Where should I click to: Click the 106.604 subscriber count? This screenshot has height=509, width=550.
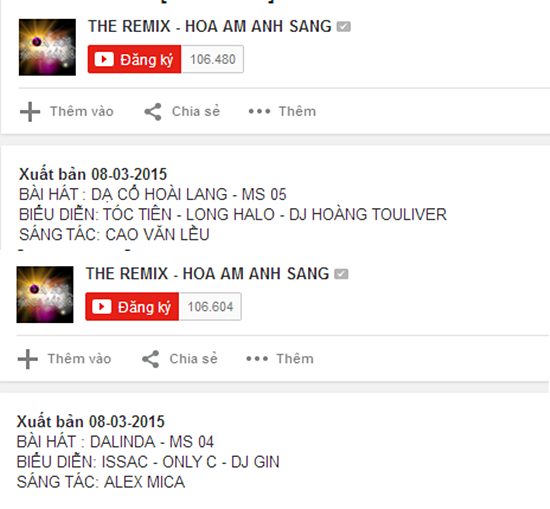coord(210,307)
